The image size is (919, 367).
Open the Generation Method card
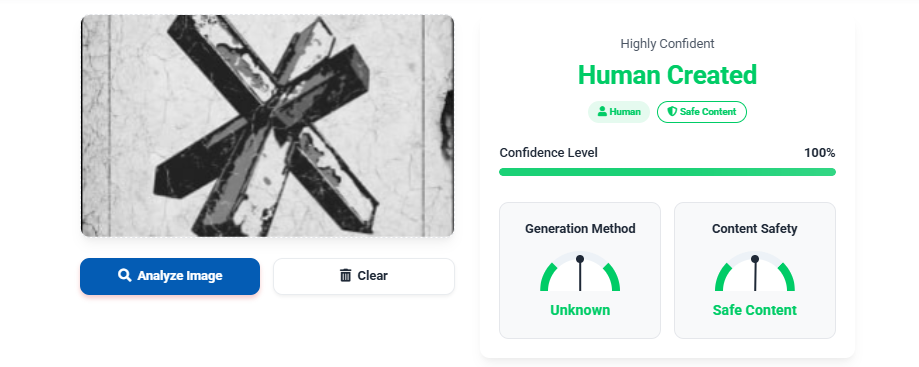[580, 270]
